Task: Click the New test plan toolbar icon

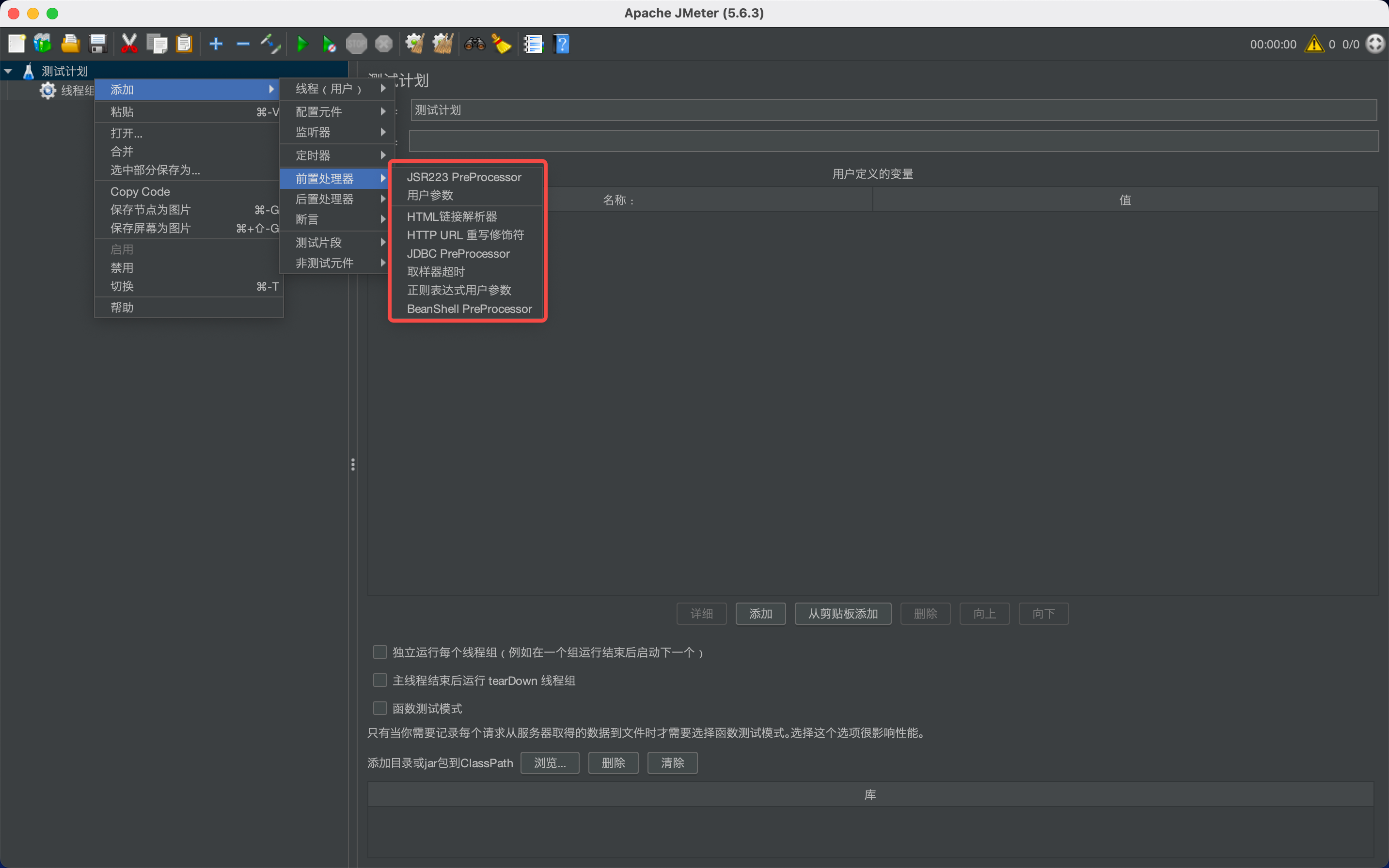Action: click(16, 44)
